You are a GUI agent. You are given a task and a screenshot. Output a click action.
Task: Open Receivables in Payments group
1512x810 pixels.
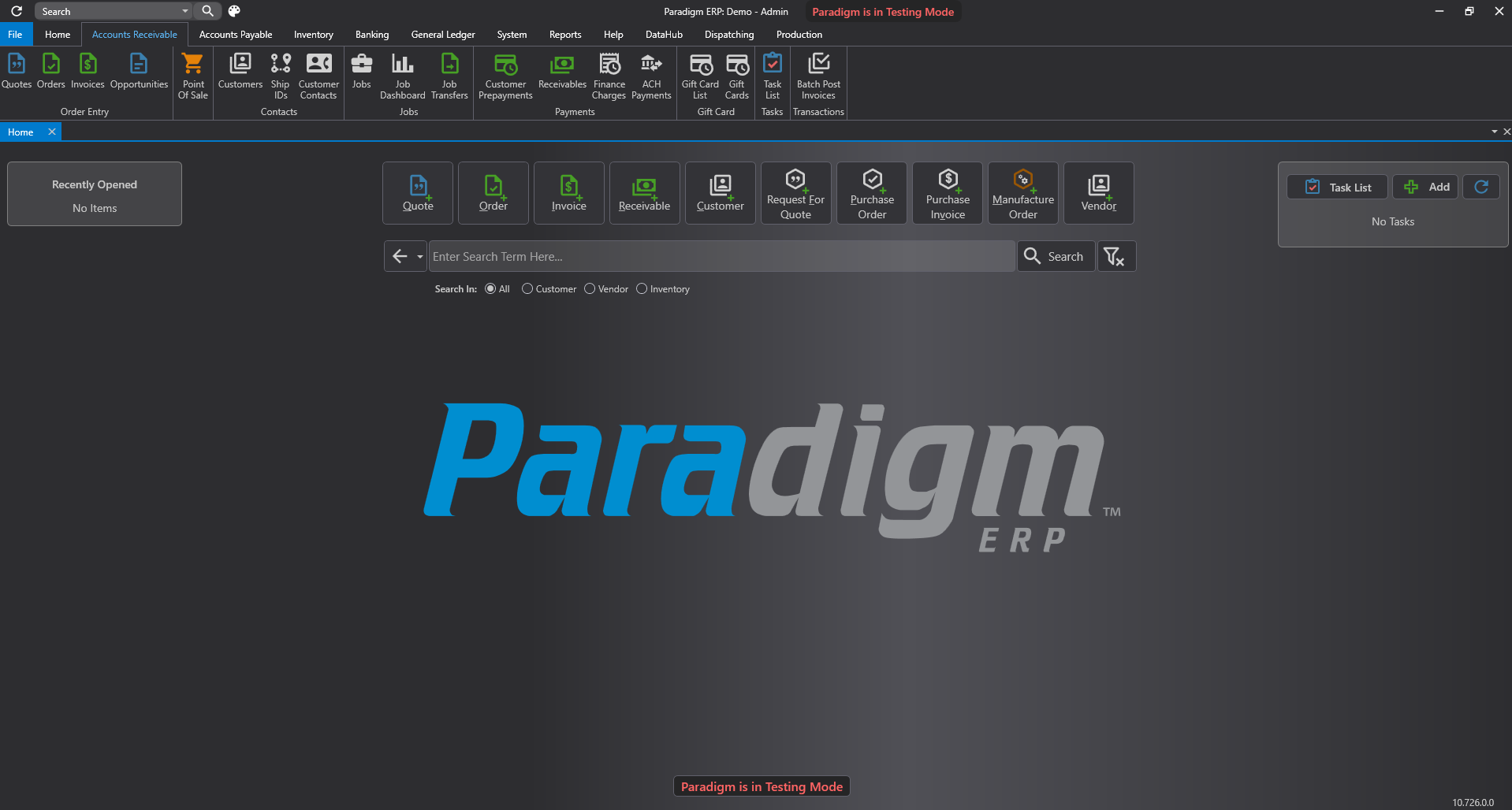(x=562, y=71)
